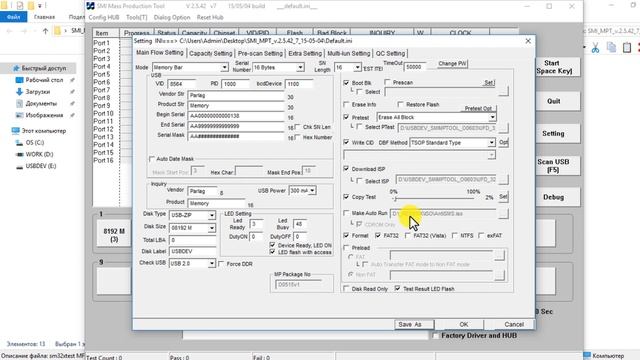
Task: Enable Restore Flash checkbox
Action: [x=400, y=104]
